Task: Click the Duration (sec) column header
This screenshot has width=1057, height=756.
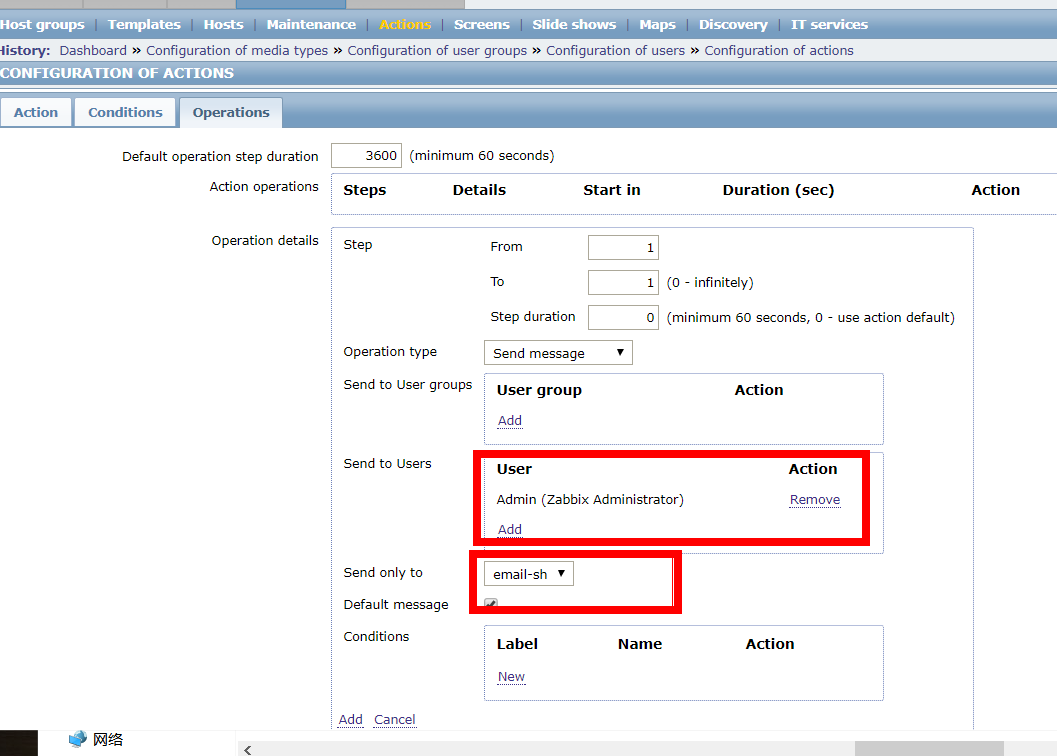Action: (778, 190)
